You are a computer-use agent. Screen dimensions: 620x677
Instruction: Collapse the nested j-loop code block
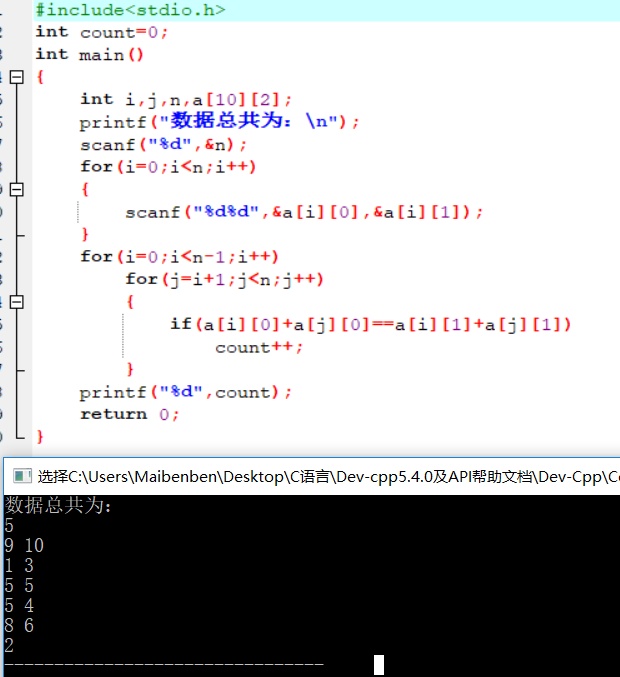click(15, 301)
